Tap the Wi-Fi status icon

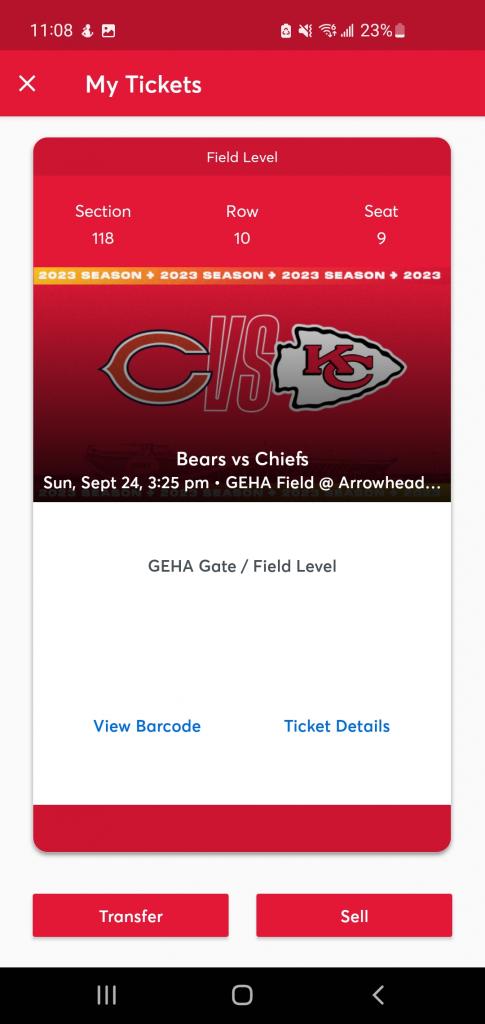click(327, 31)
